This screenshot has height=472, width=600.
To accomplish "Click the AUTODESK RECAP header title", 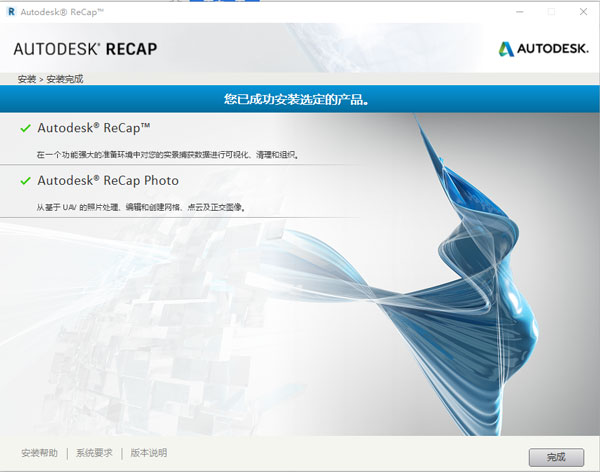I will pyautogui.click(x=85, y=48).
